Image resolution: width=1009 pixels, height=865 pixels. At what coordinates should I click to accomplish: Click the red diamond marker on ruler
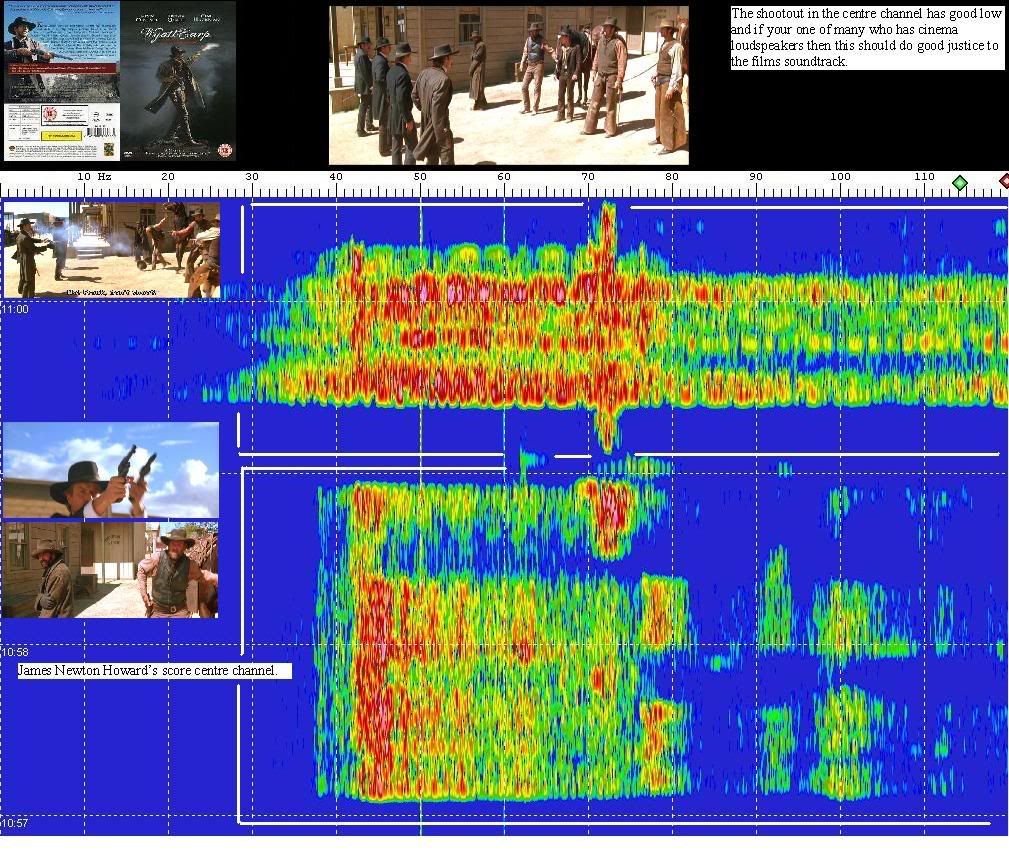[x=1003, y=181]
